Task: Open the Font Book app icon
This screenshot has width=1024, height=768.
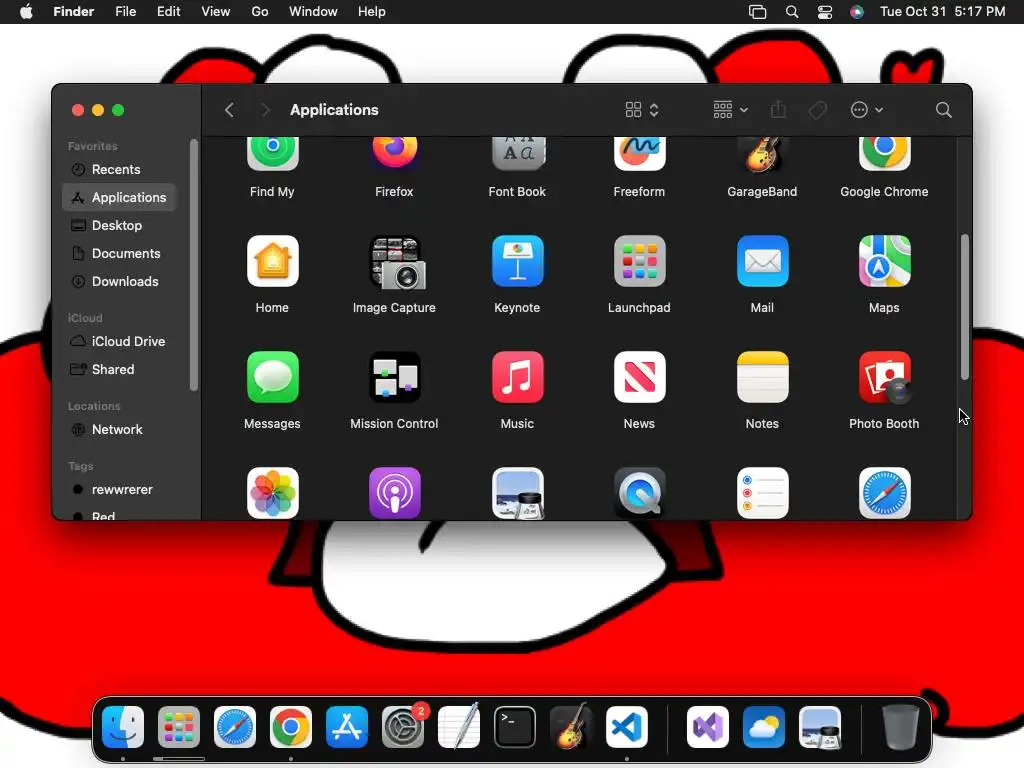Action: point(517,154)
